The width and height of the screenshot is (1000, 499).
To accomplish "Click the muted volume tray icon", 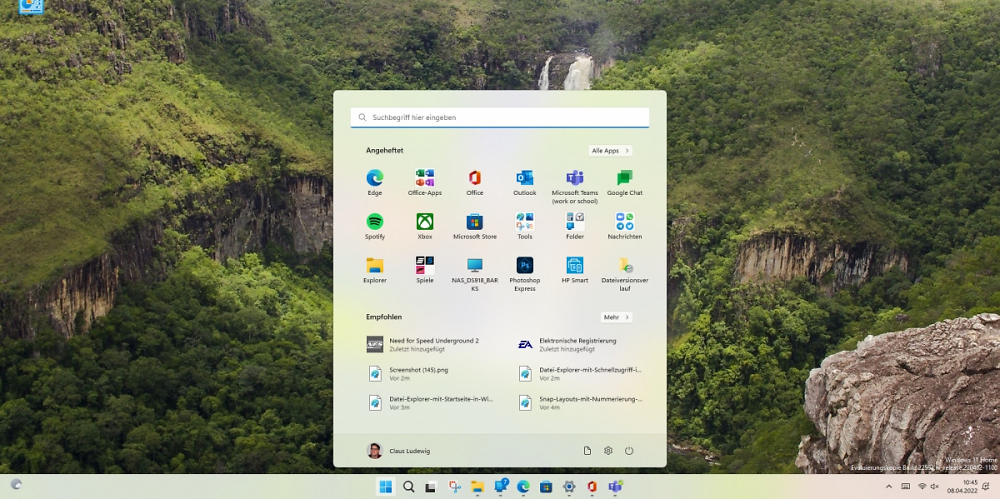I will (x=934, y=487).
